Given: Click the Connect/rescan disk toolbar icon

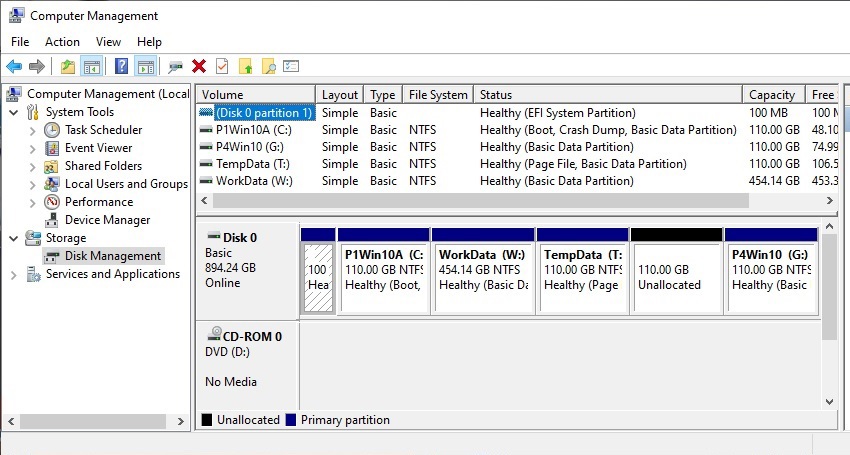Looking at the screenshot, I should 175,67.
